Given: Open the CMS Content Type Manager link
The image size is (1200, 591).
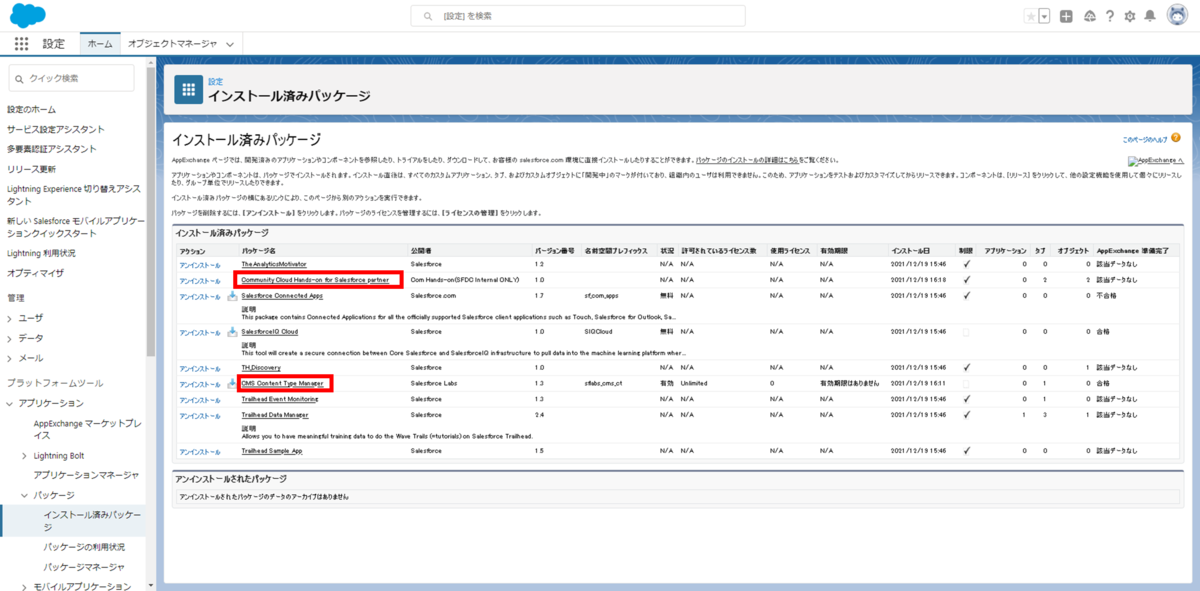Looking at the screenshot, I should [x=282, y=383].
